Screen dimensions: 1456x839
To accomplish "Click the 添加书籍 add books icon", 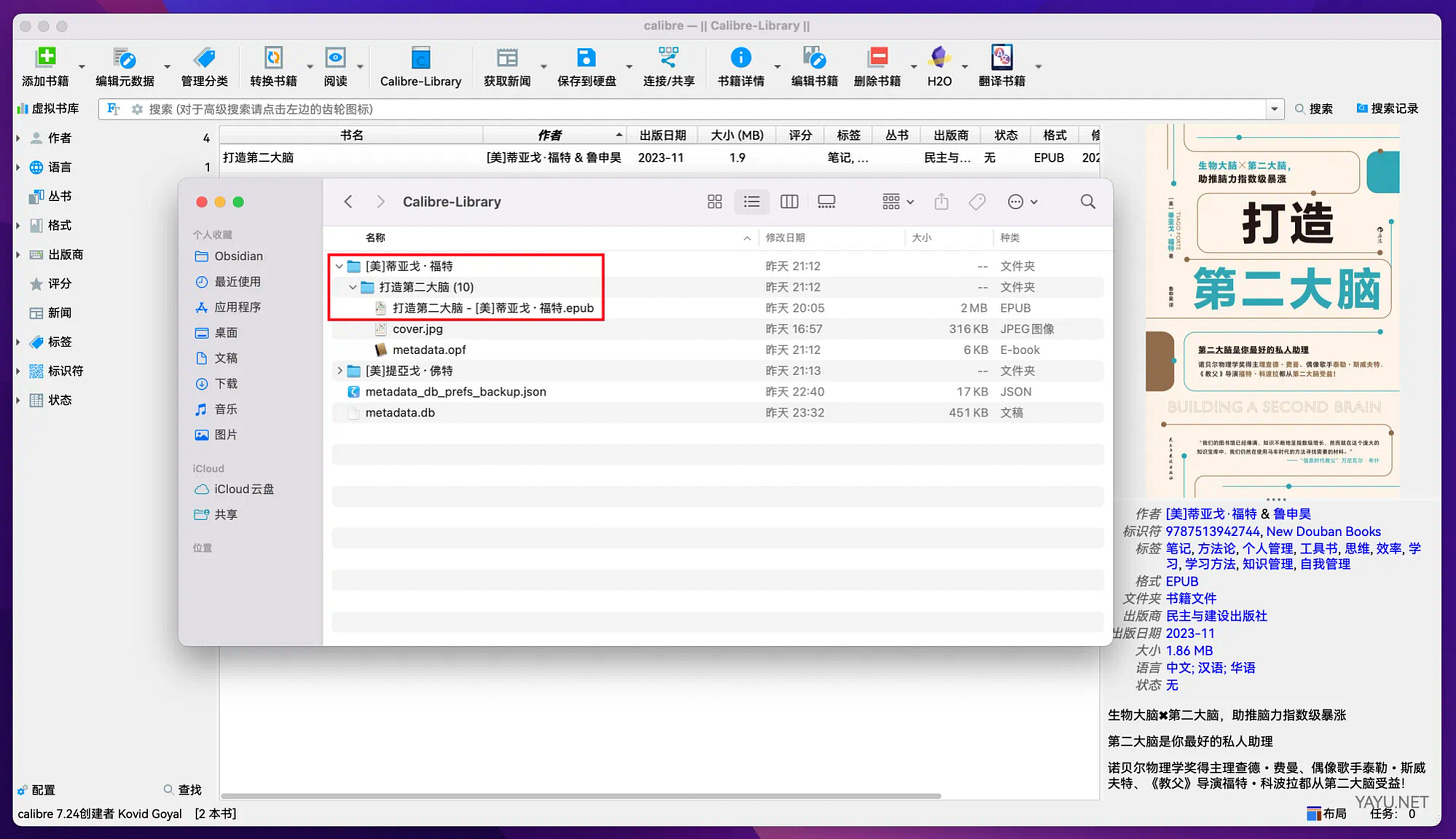I will click(45, 57).
